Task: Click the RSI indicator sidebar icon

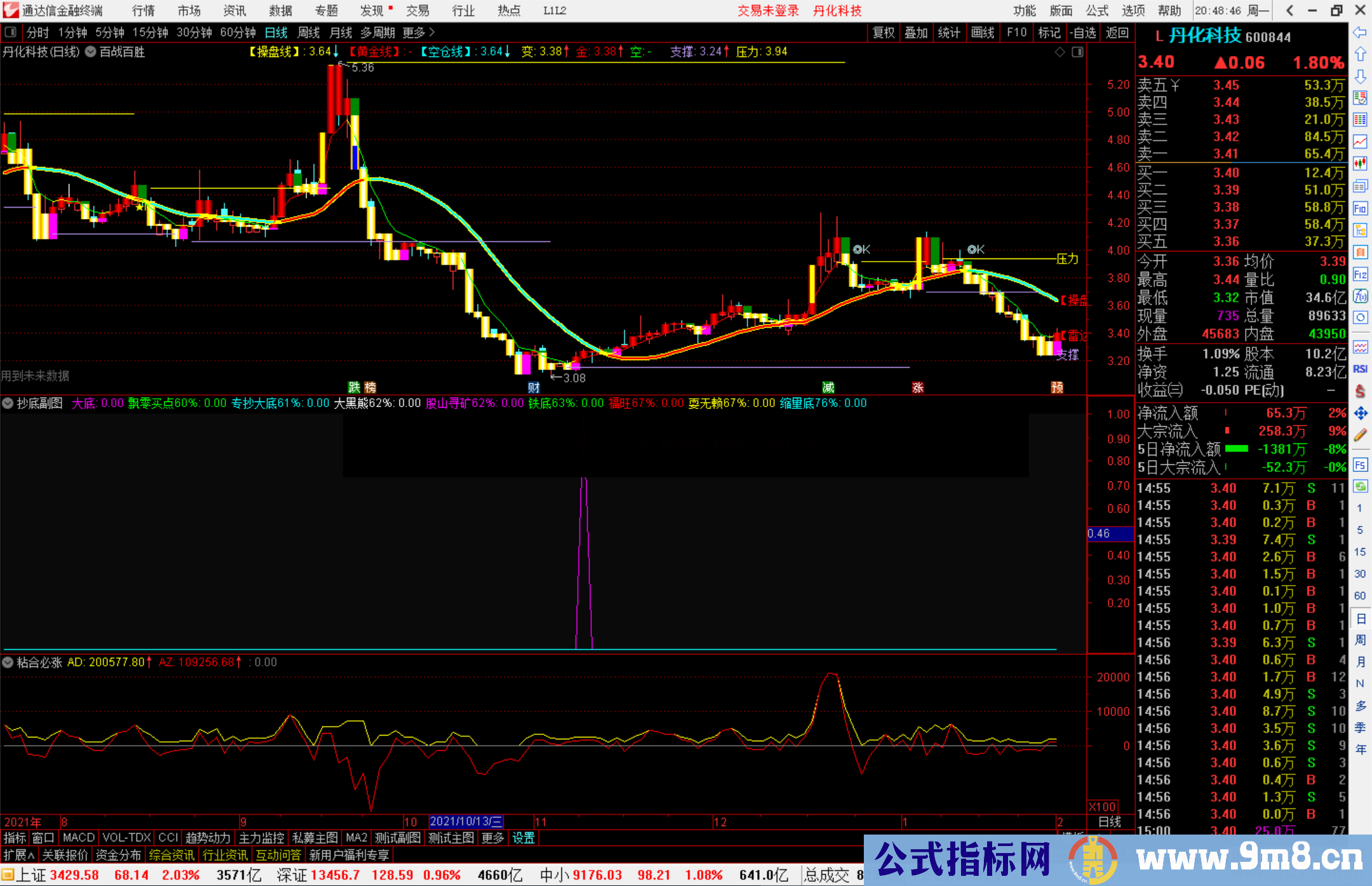Action: [x=1360, y=369]
